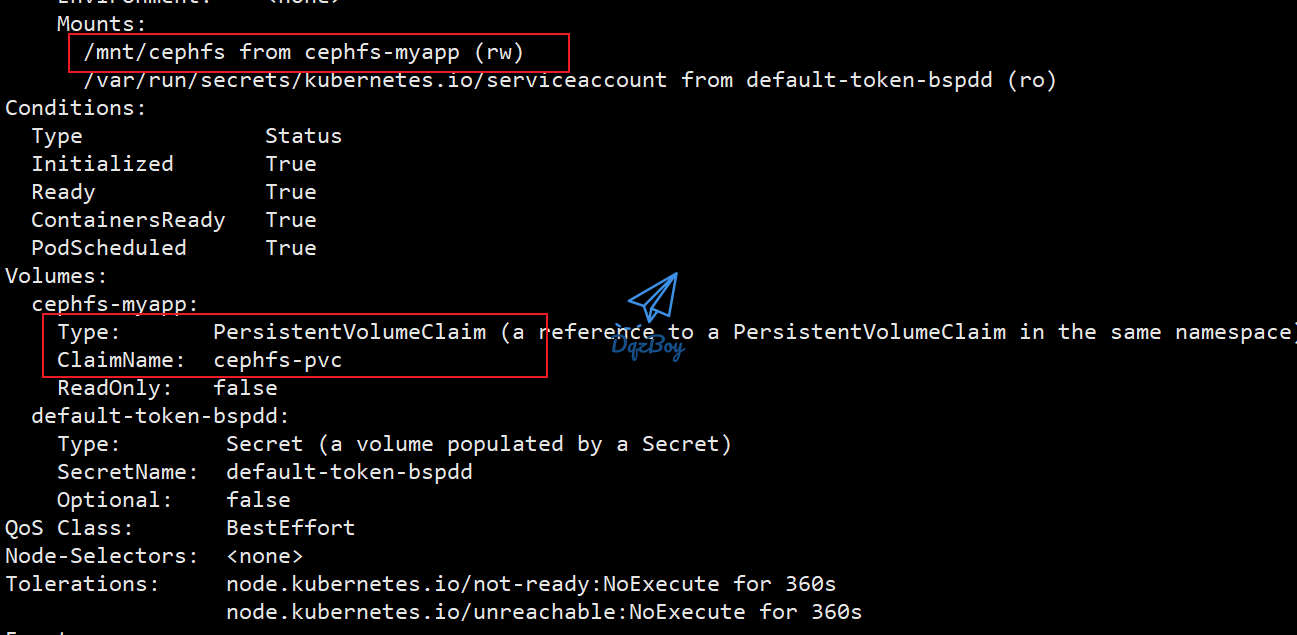
Task: Click the Node-Selectors none value
Action: pos(264,556)
